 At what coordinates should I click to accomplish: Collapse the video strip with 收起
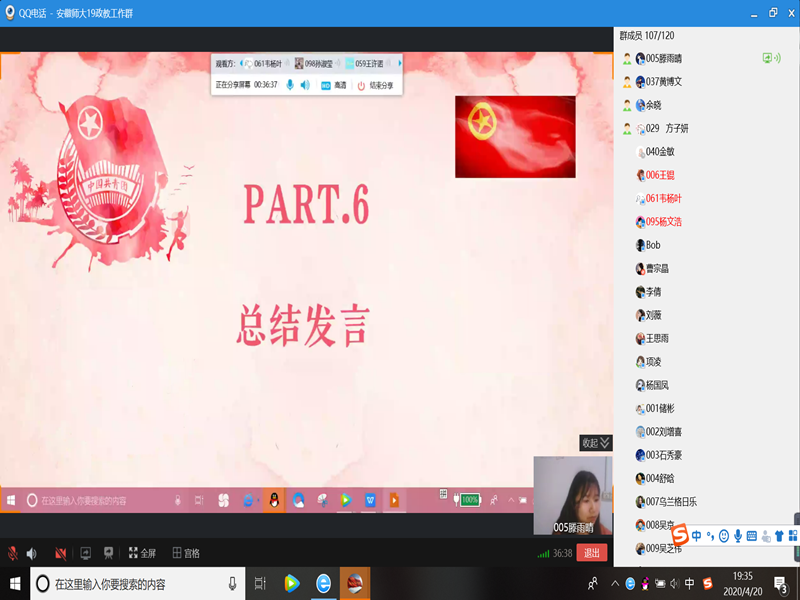[x=595, y=443]
